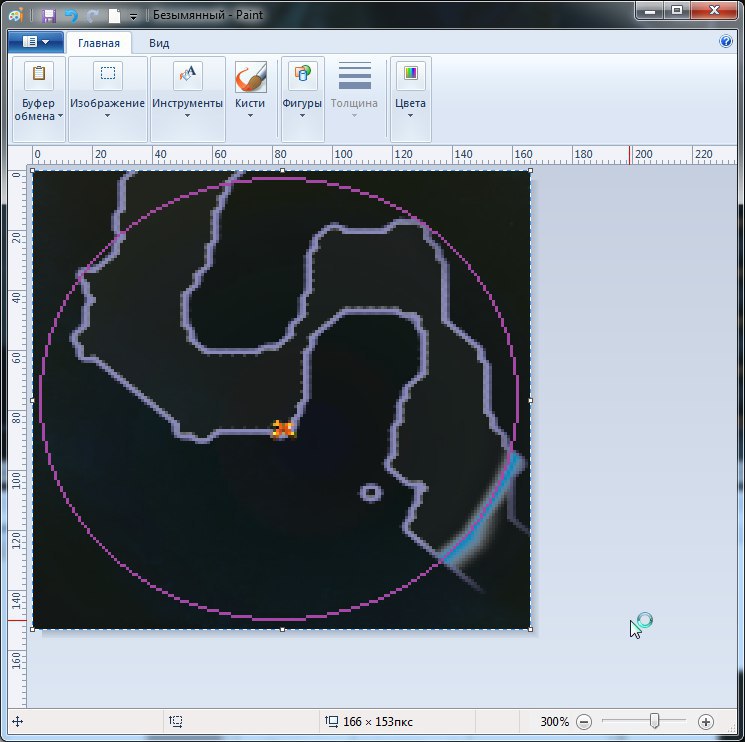Screen dimensions: 745x742
Task: Open the Paint application menu button
Action: pos(36,42)
